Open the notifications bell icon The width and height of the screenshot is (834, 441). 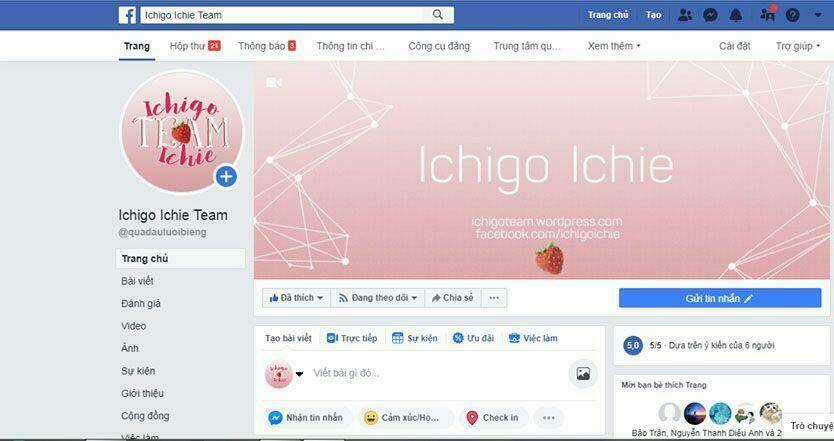(736, 15)
